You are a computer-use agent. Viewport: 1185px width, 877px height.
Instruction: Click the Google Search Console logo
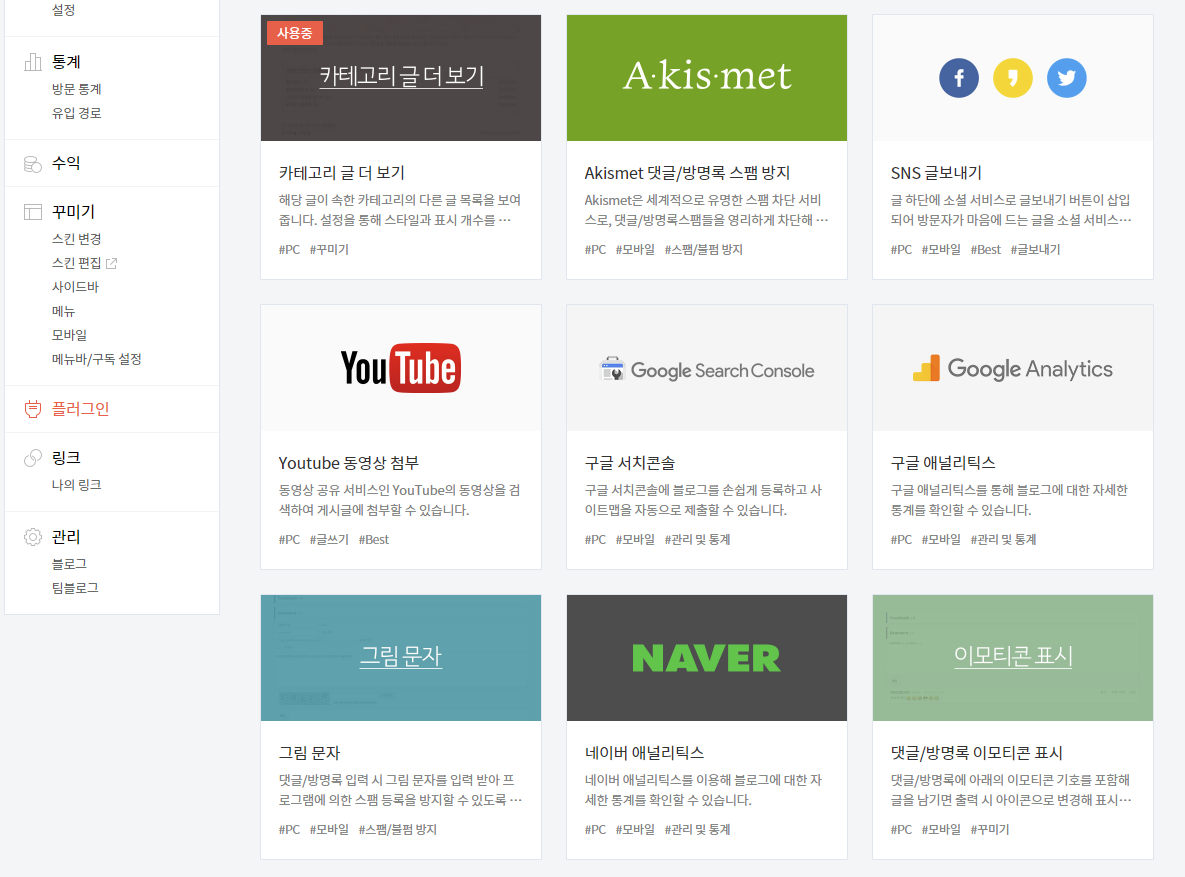pos(707,370)
